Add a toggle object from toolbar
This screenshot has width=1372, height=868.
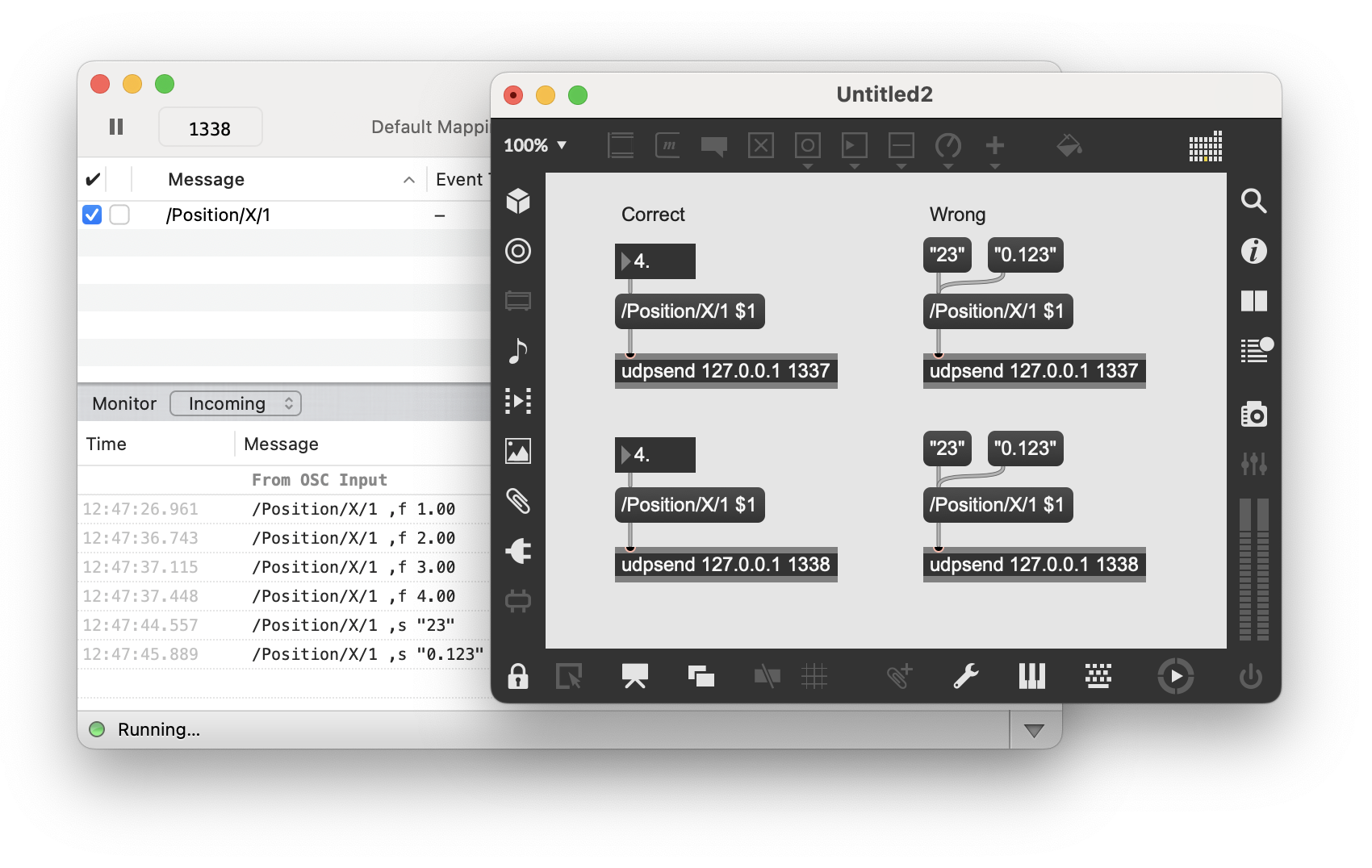(x=761, y=146)
